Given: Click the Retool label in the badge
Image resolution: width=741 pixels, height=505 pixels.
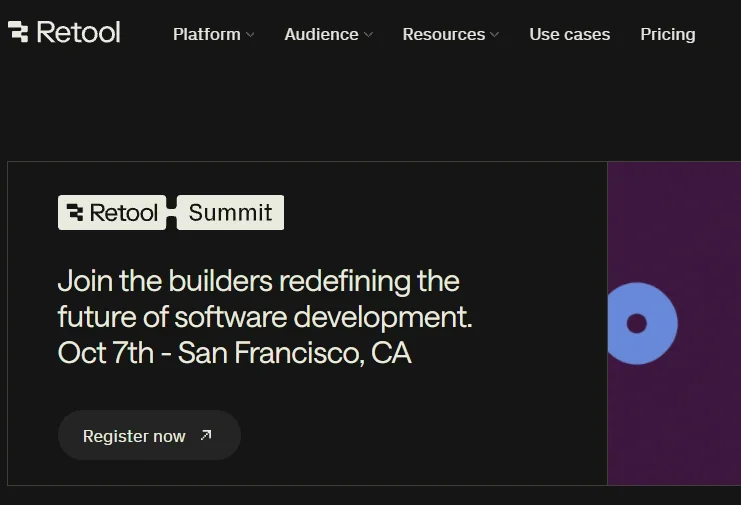Looking at the screenshot, I should point(123,213).
